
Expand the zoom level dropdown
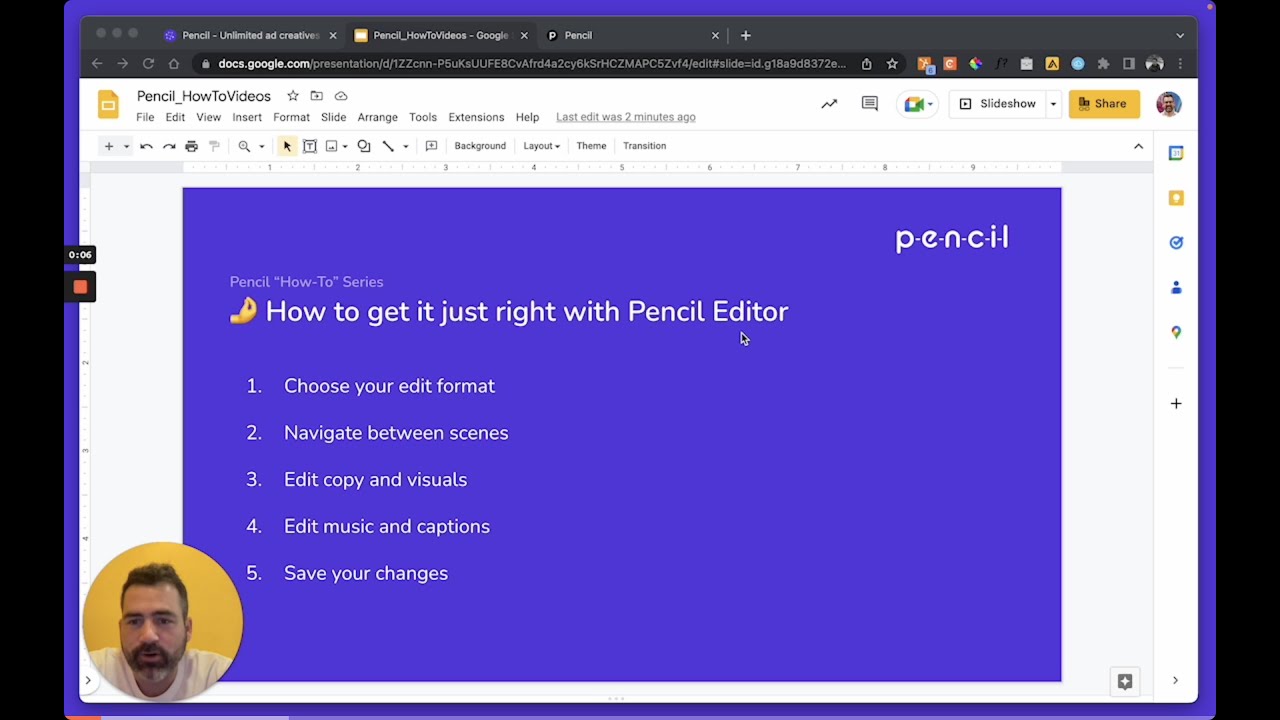(262, 146)
